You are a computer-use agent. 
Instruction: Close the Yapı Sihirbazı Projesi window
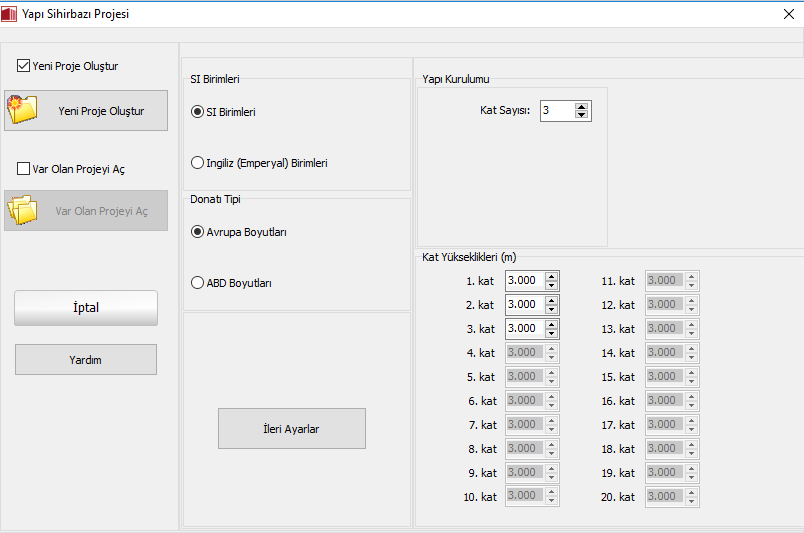787,14
